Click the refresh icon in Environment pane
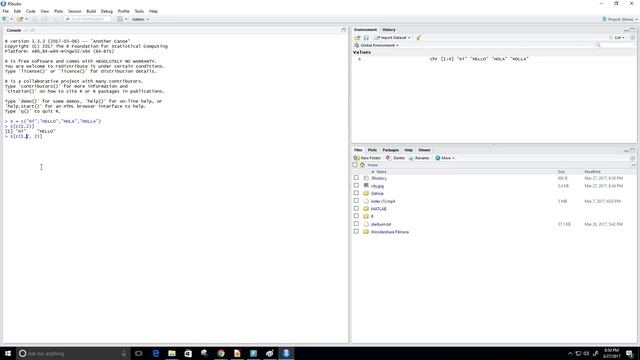This screenshot has width=640, height=360. point(632,38)
